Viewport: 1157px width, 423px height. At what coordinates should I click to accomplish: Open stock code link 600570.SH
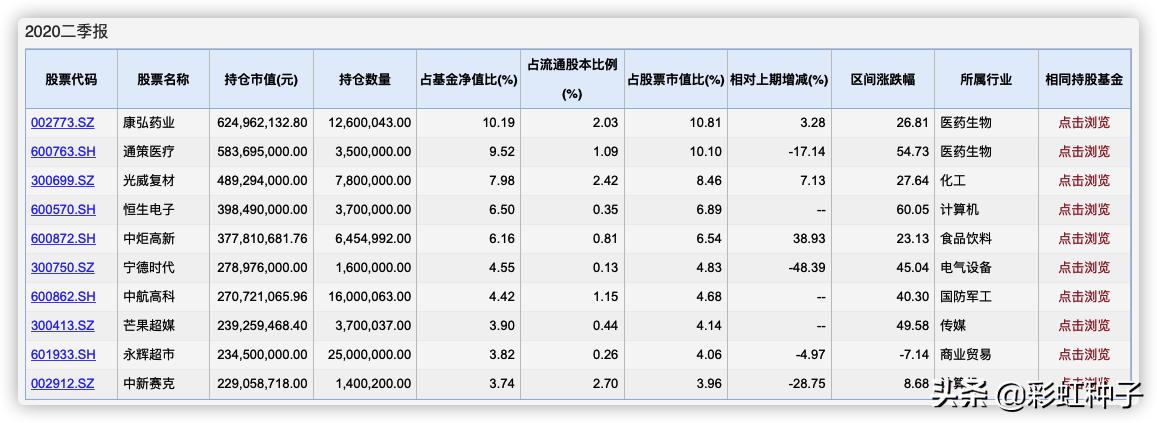click(x=63, y=210)
